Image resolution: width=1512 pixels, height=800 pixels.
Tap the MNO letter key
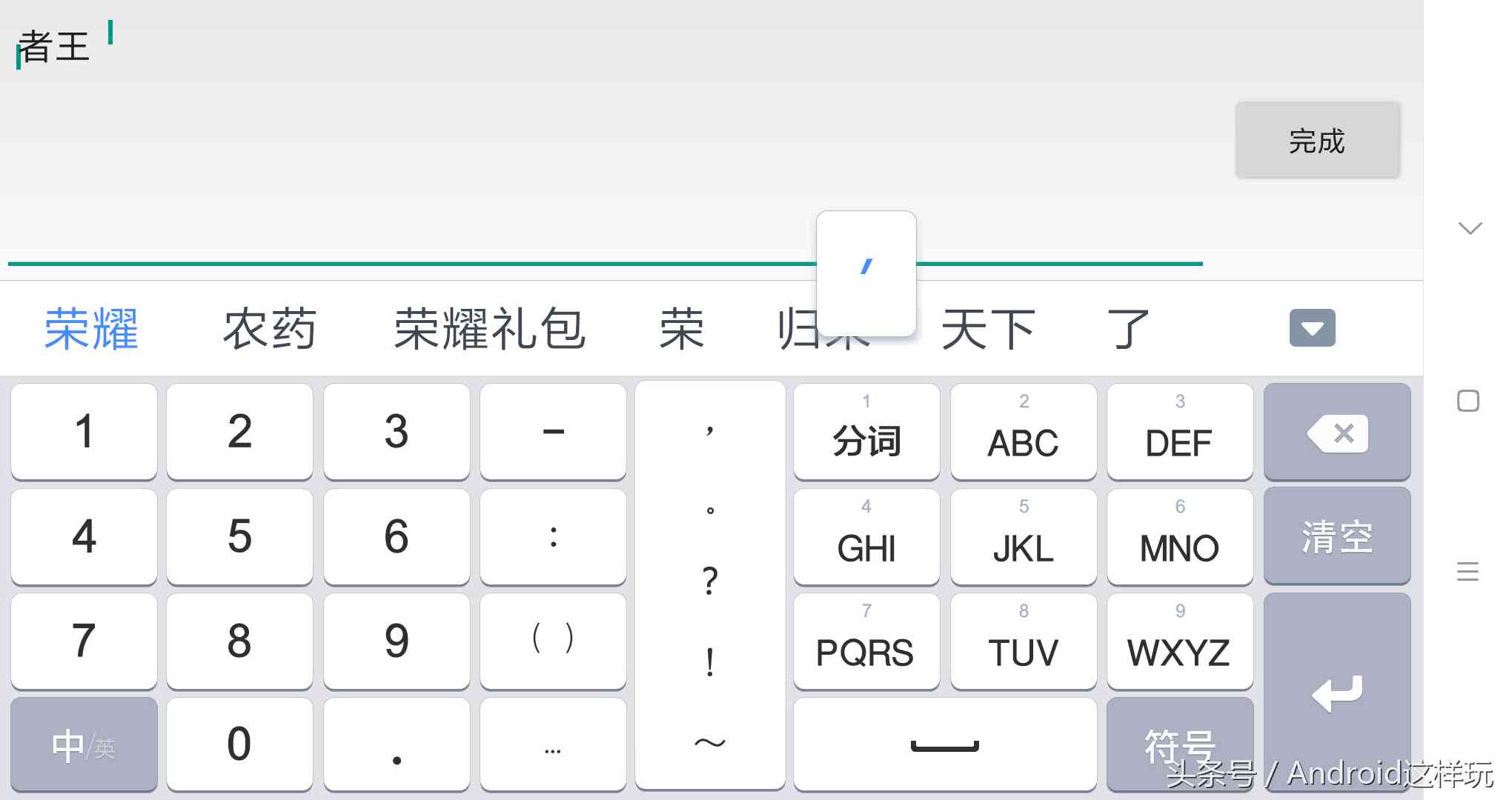pyautogui.click(x=1180, y=536)
